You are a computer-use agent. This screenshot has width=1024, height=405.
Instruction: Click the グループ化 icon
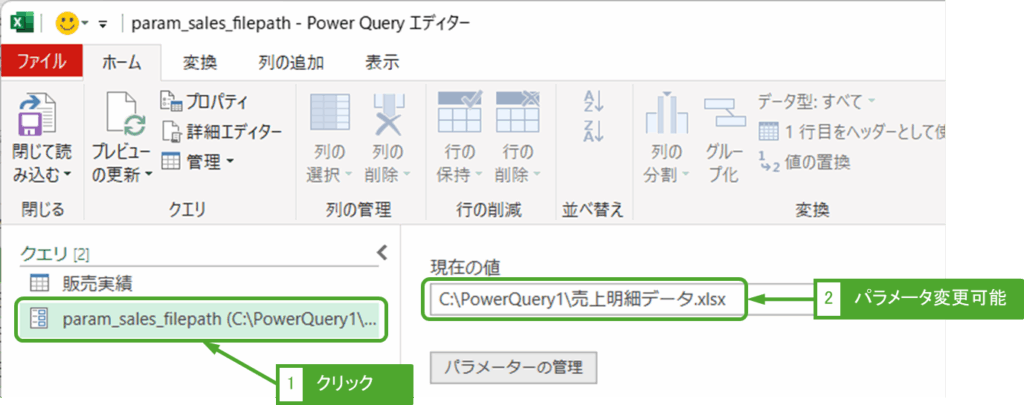click(x=724, y=112)
